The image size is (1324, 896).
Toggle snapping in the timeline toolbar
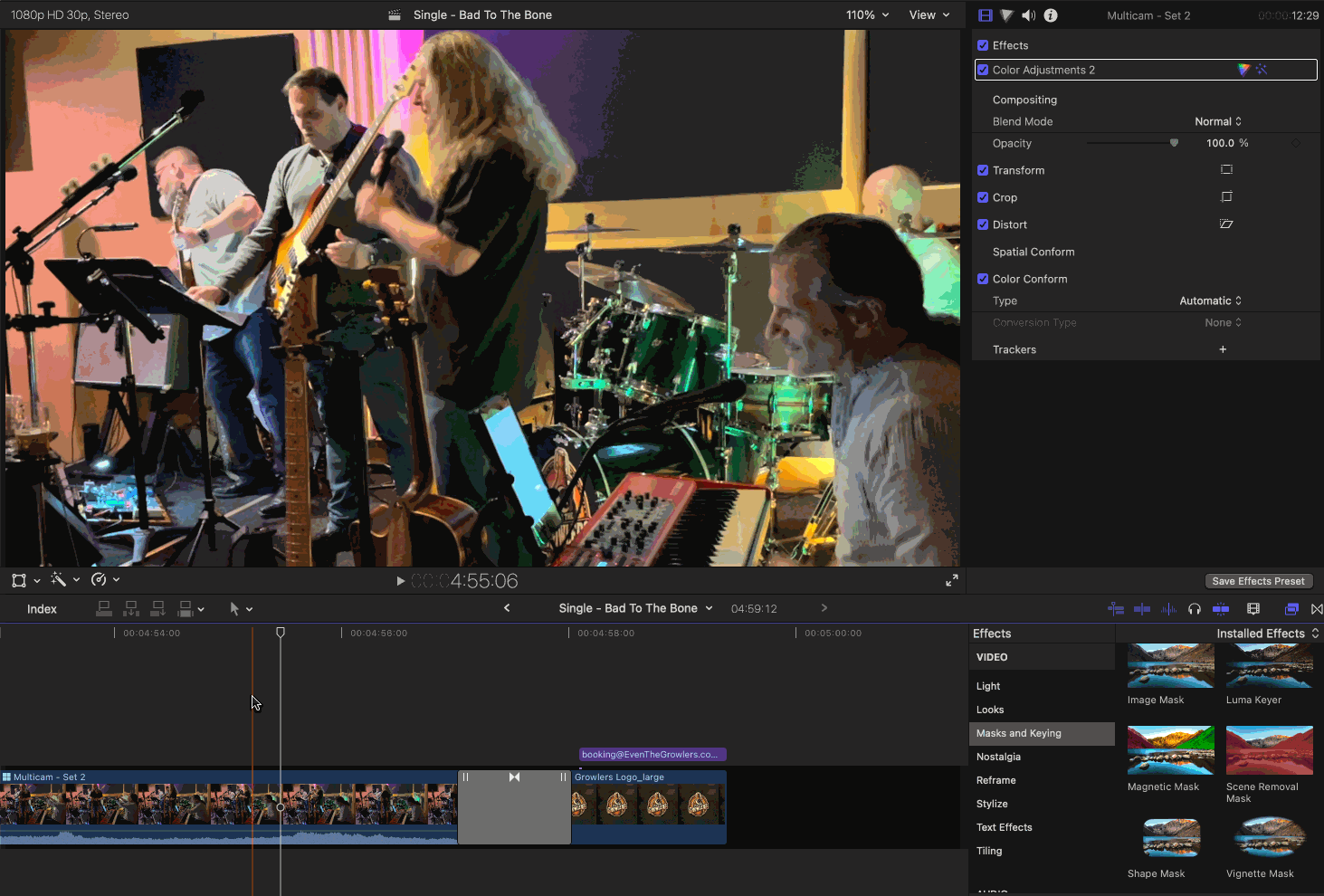1221,609
